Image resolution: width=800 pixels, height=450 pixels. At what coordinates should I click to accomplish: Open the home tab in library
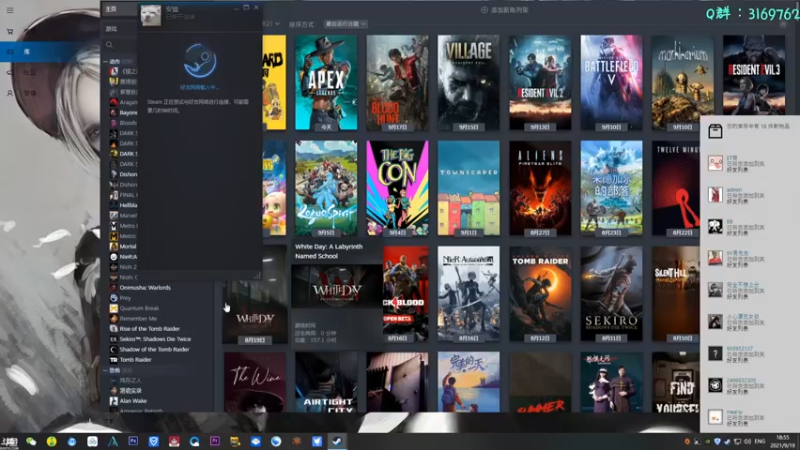111,9
